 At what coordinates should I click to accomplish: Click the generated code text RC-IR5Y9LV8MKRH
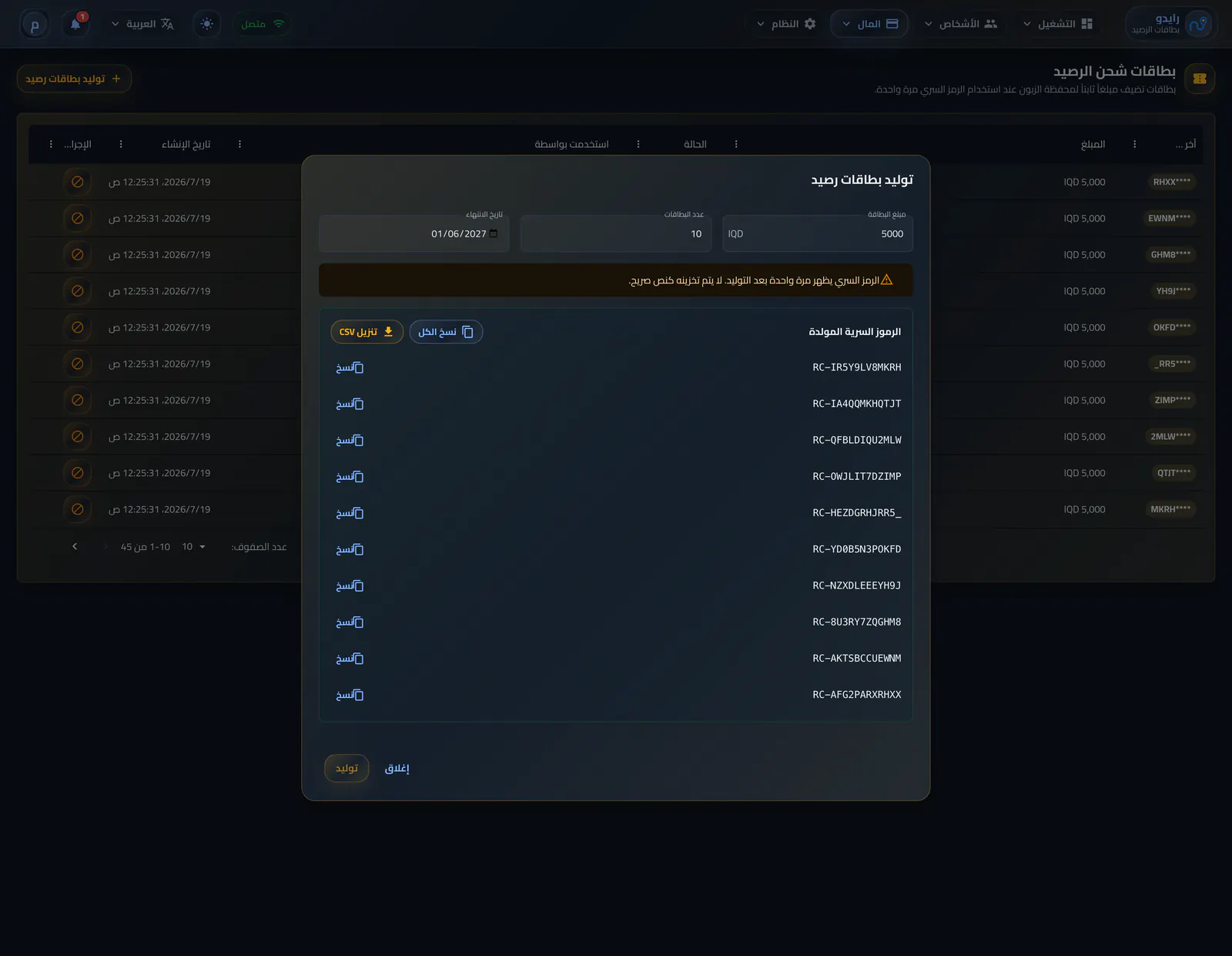856,367
